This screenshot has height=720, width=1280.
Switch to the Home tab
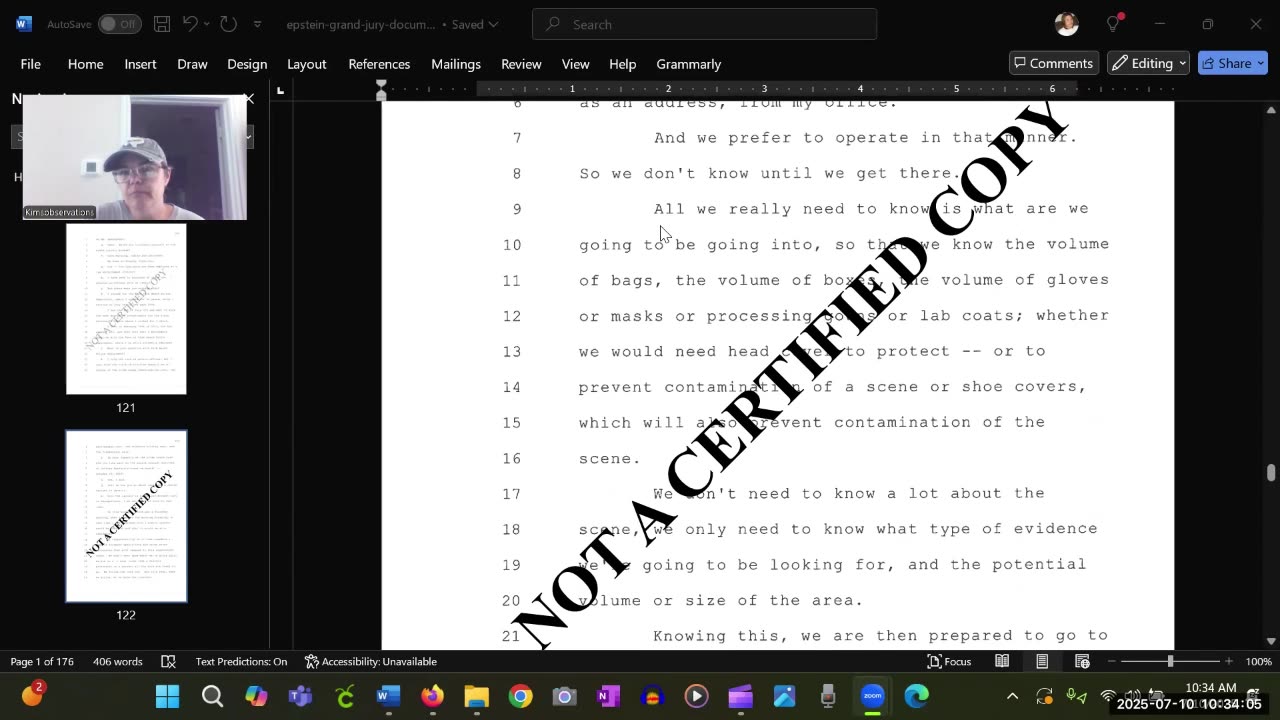point(86,63)
